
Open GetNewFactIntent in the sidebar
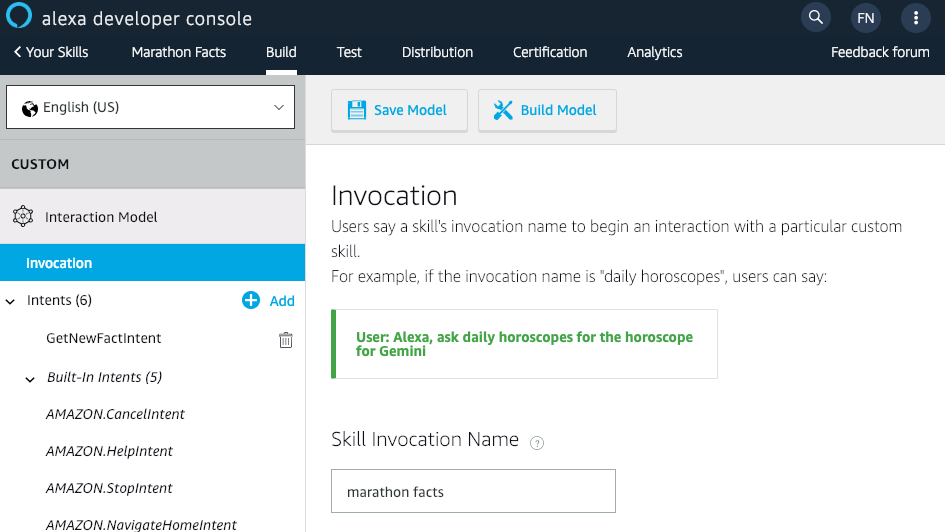click(104, 338)
